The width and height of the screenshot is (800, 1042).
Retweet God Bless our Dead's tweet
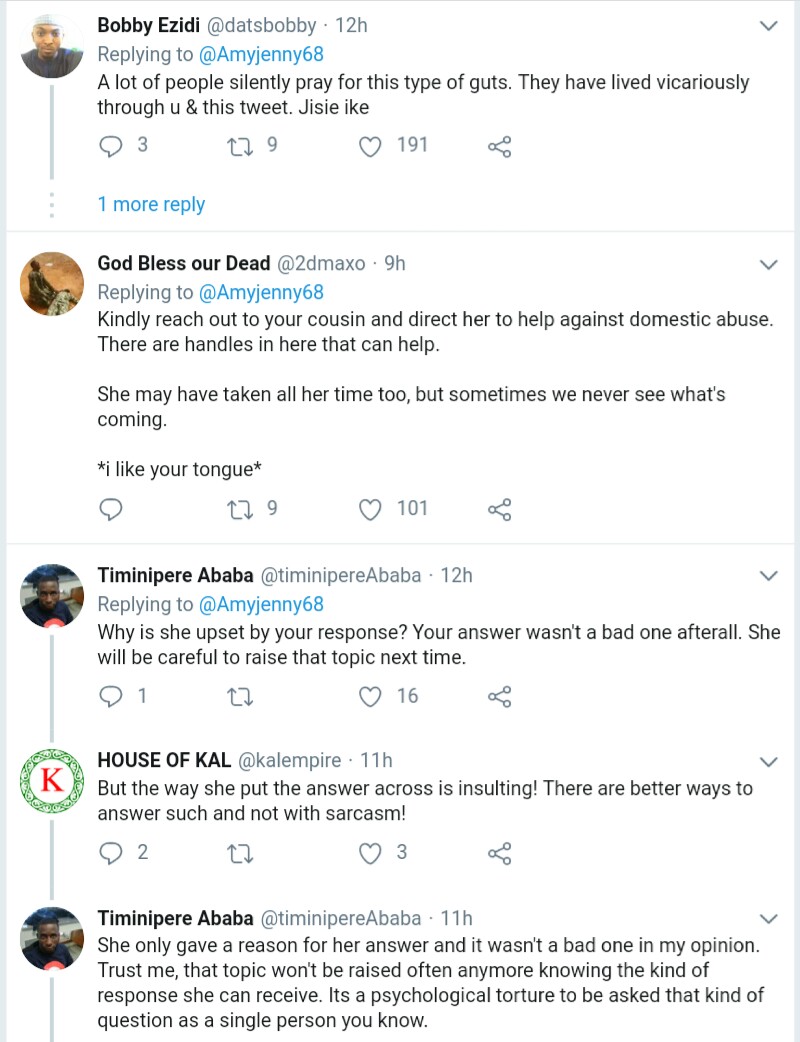click(x=240, y=510)
